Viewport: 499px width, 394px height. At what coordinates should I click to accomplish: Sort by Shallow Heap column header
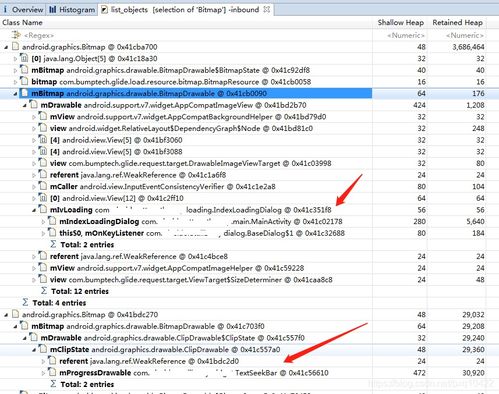400,23
